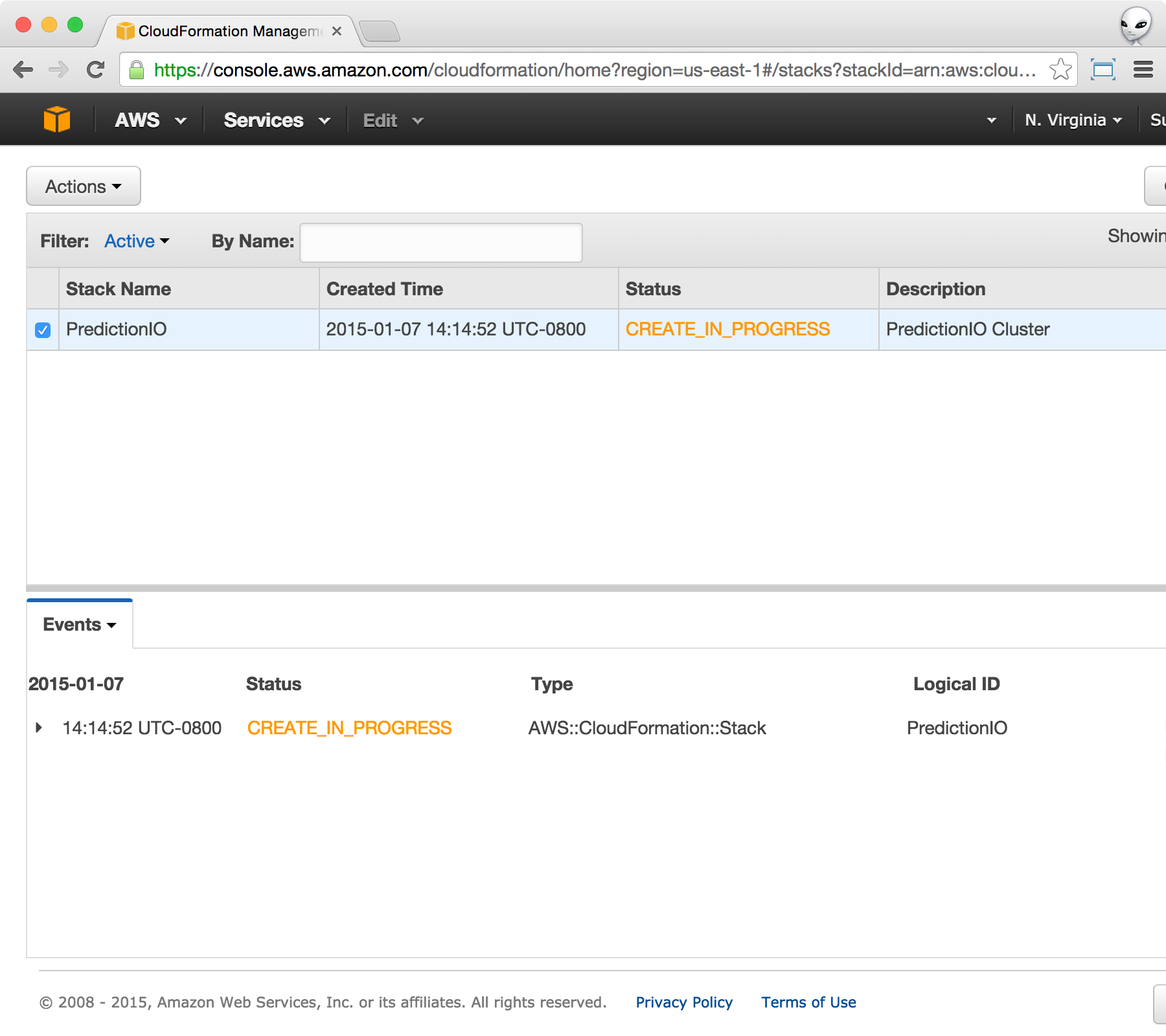The height and width of the screenshot is (1036, 1166).
Task: Bookmark this page with the star icon
Action: 1060,69
